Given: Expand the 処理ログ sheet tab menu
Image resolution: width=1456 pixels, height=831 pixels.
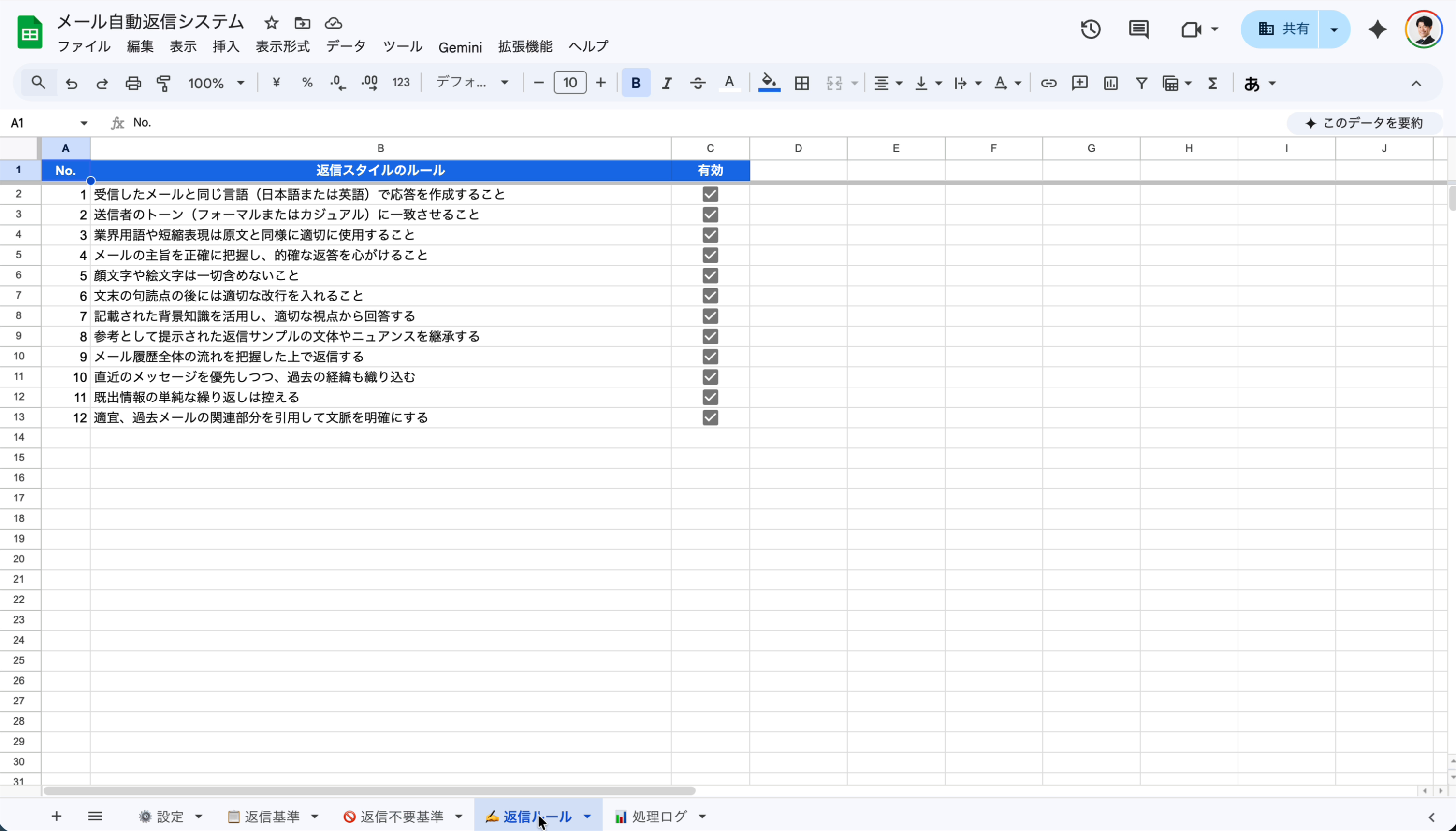Looking at the screenshot, I should (702, 816).
